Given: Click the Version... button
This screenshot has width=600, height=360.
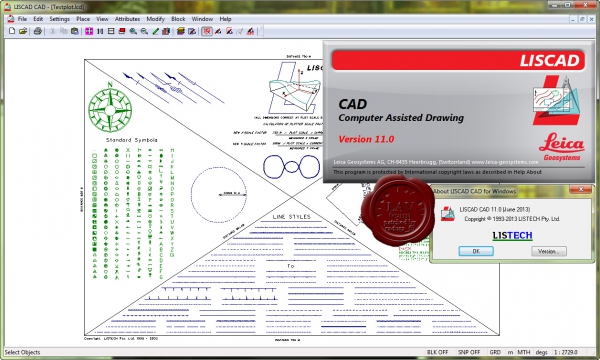Looking at the screenshot, I should coord(549,251).
